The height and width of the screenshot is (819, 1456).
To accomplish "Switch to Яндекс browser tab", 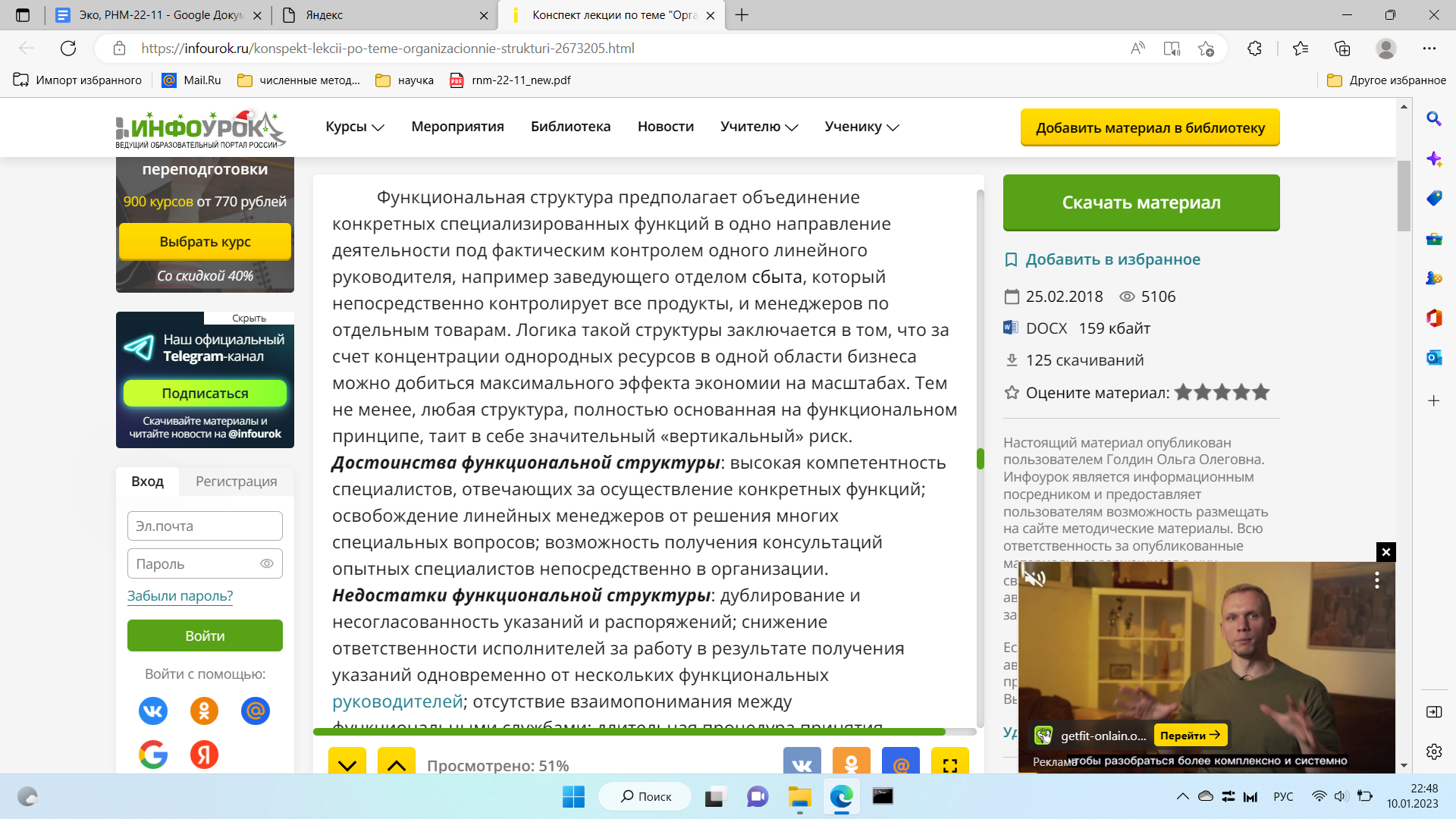I will coord(384,15).
